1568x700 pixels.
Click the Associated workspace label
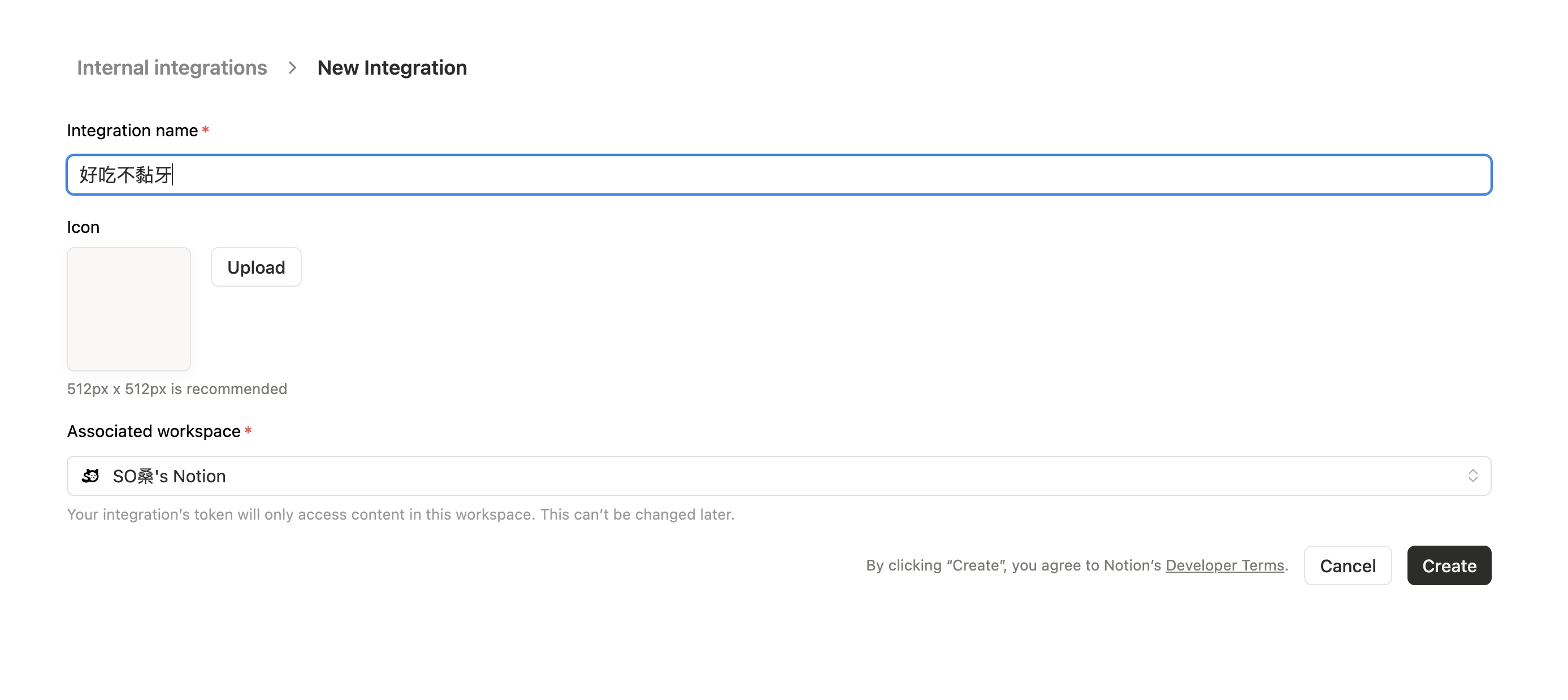153,431
